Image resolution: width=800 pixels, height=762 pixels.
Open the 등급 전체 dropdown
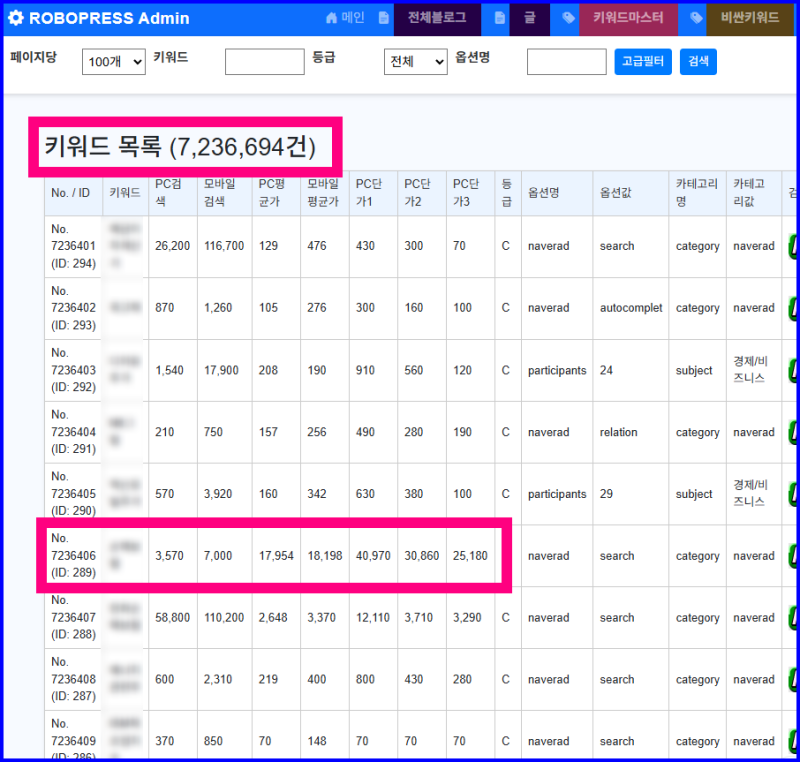tap(416, 62)
